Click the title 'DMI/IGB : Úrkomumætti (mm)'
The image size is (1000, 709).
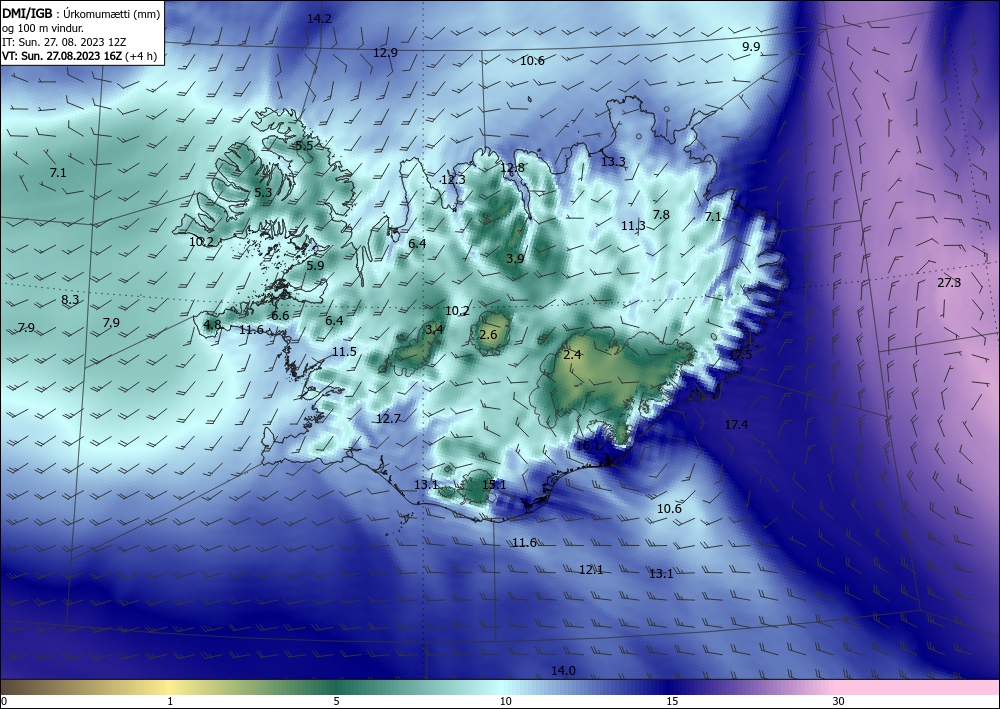[x=81, y=14]
